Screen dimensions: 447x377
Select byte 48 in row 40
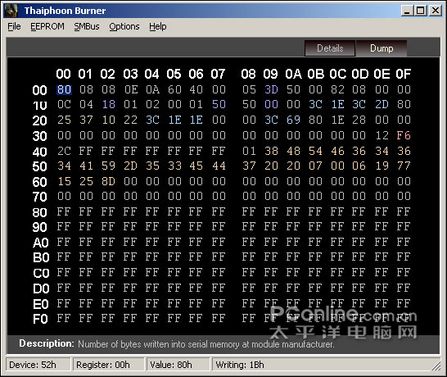tap(293, 151)
